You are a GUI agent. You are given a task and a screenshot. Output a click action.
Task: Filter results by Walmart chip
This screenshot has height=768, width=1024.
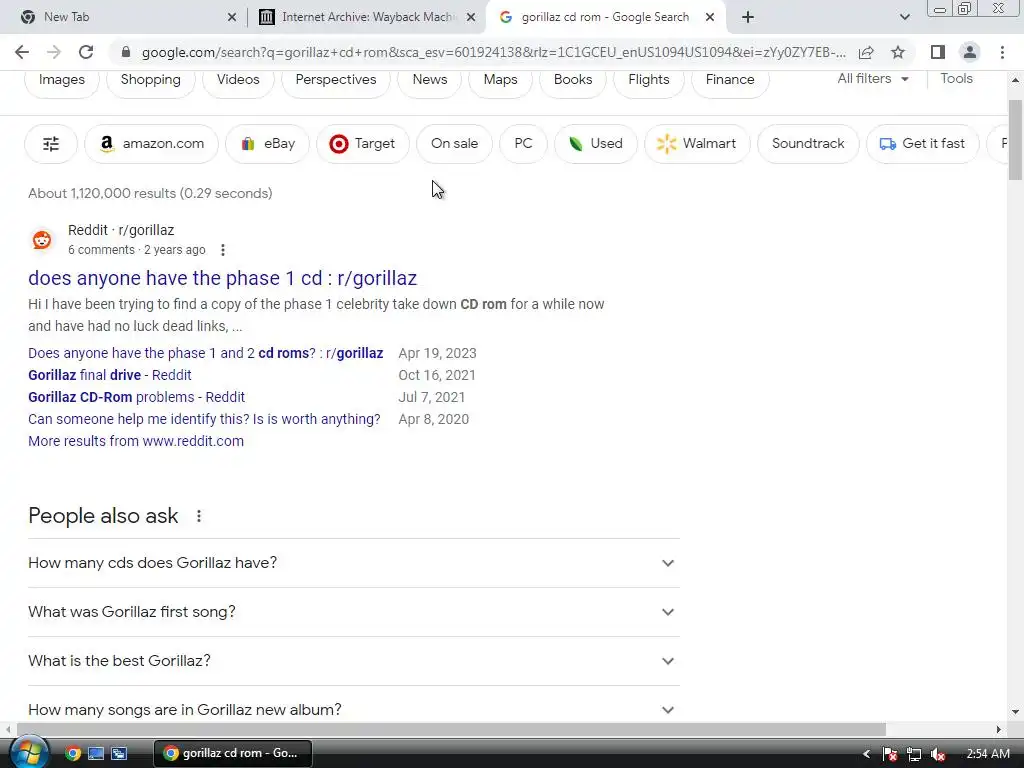697,144
